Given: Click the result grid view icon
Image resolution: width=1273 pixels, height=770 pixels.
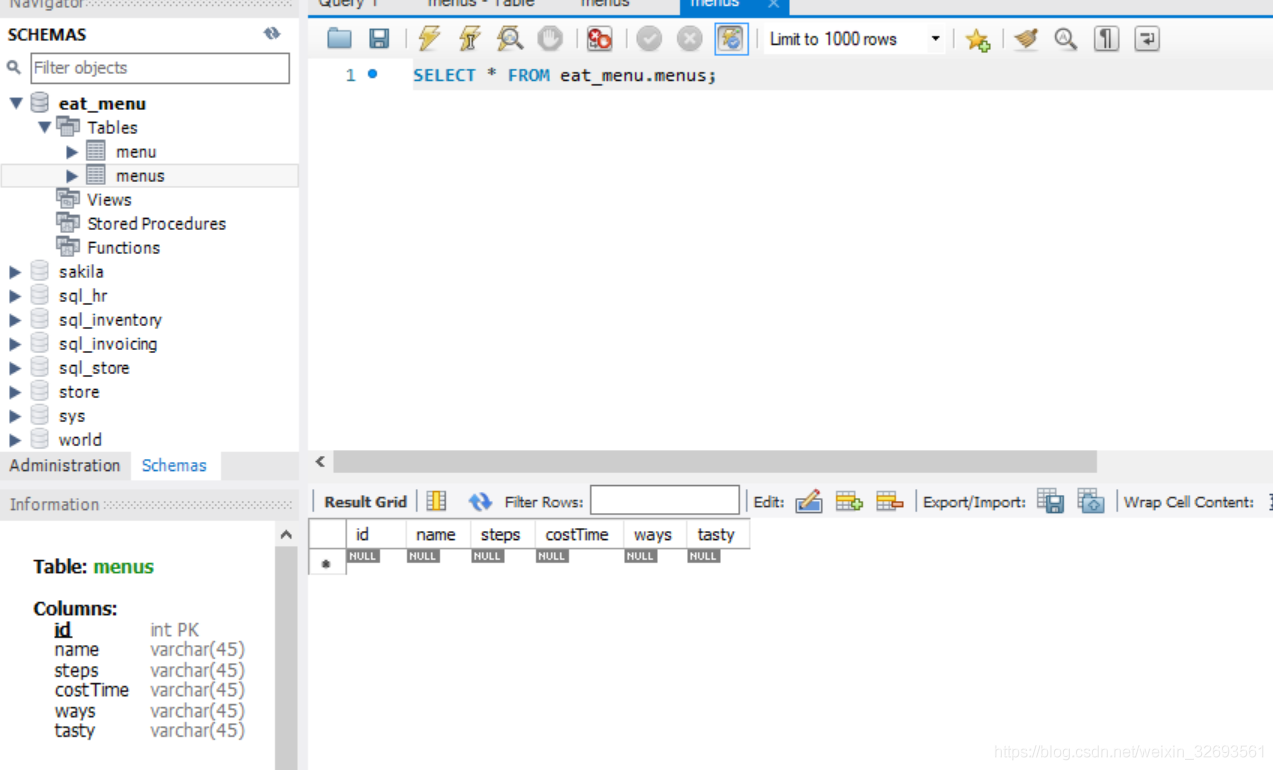Looking at the screenshot, I should pos(436,501).
